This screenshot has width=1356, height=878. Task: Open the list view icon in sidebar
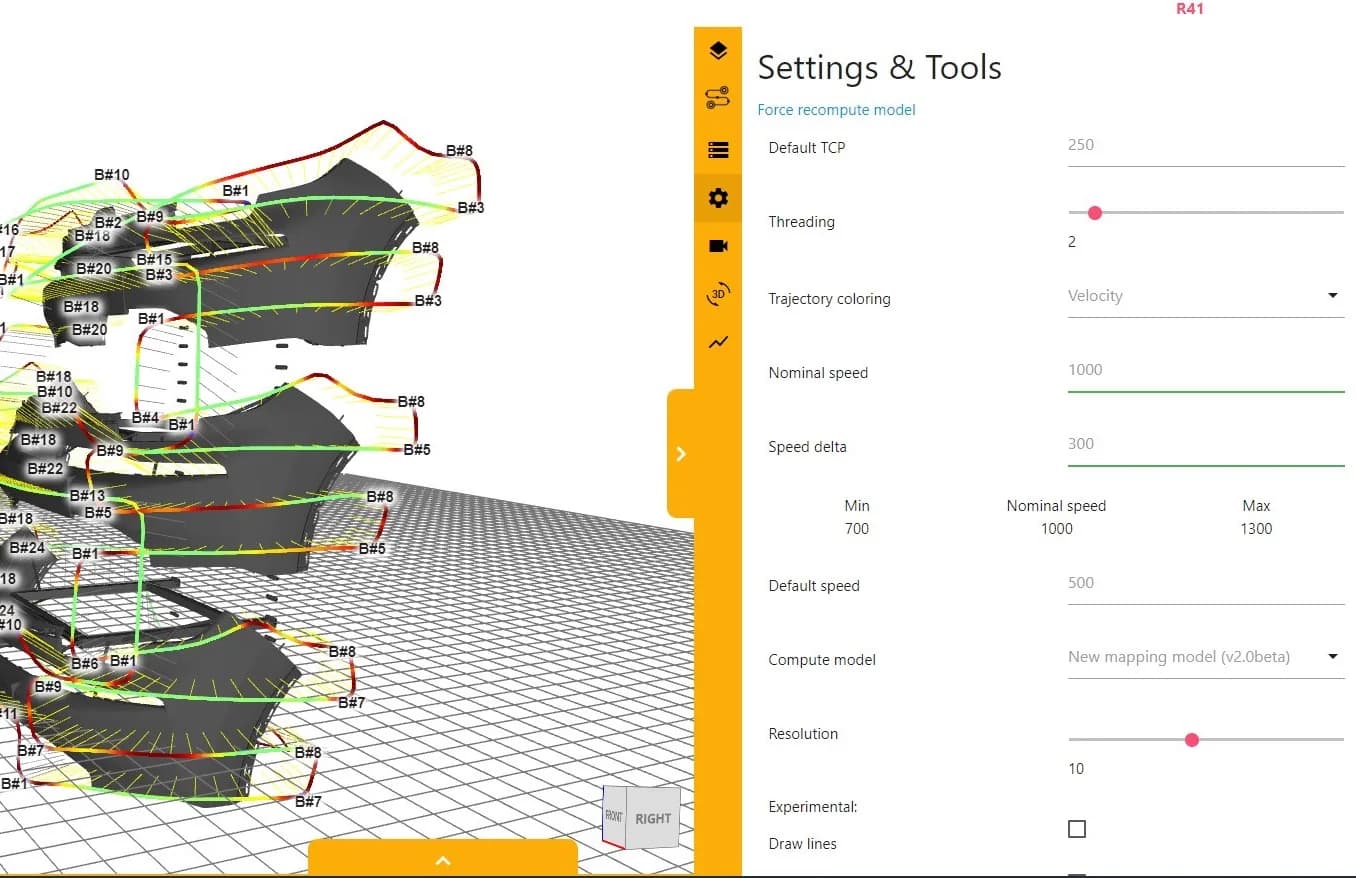pos(718,150)
